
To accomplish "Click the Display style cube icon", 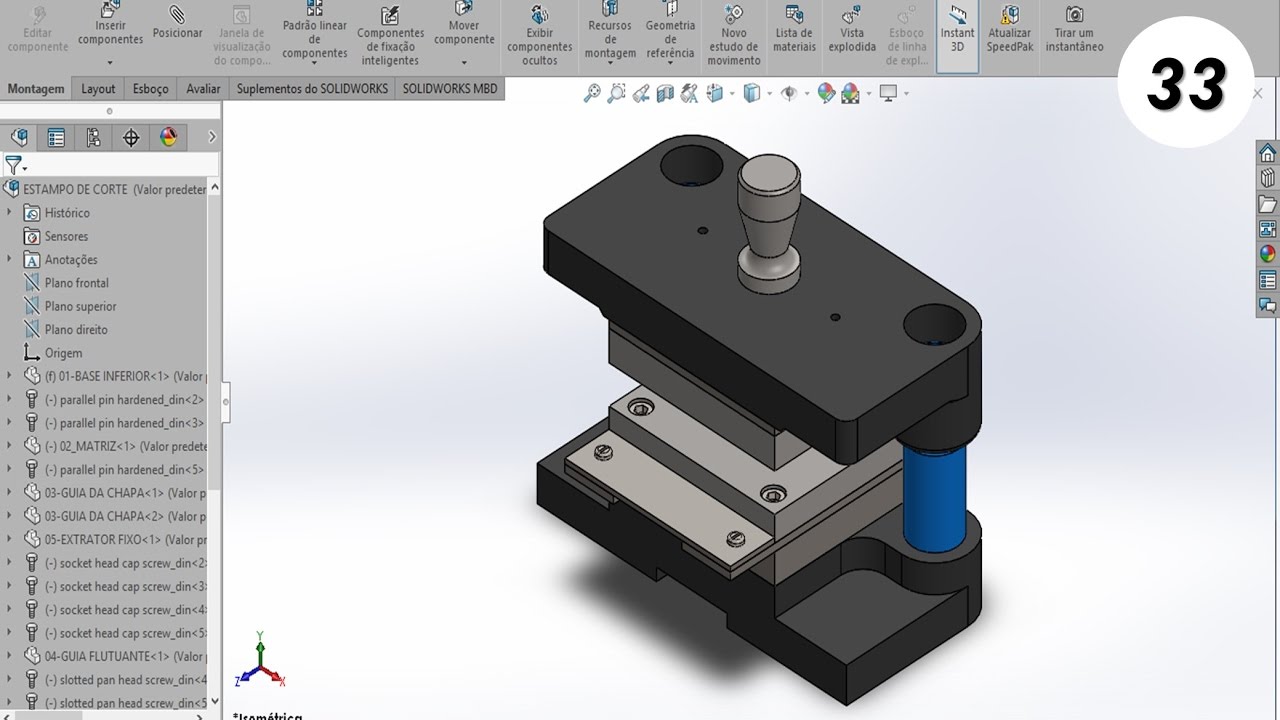I will pos(751,93).
